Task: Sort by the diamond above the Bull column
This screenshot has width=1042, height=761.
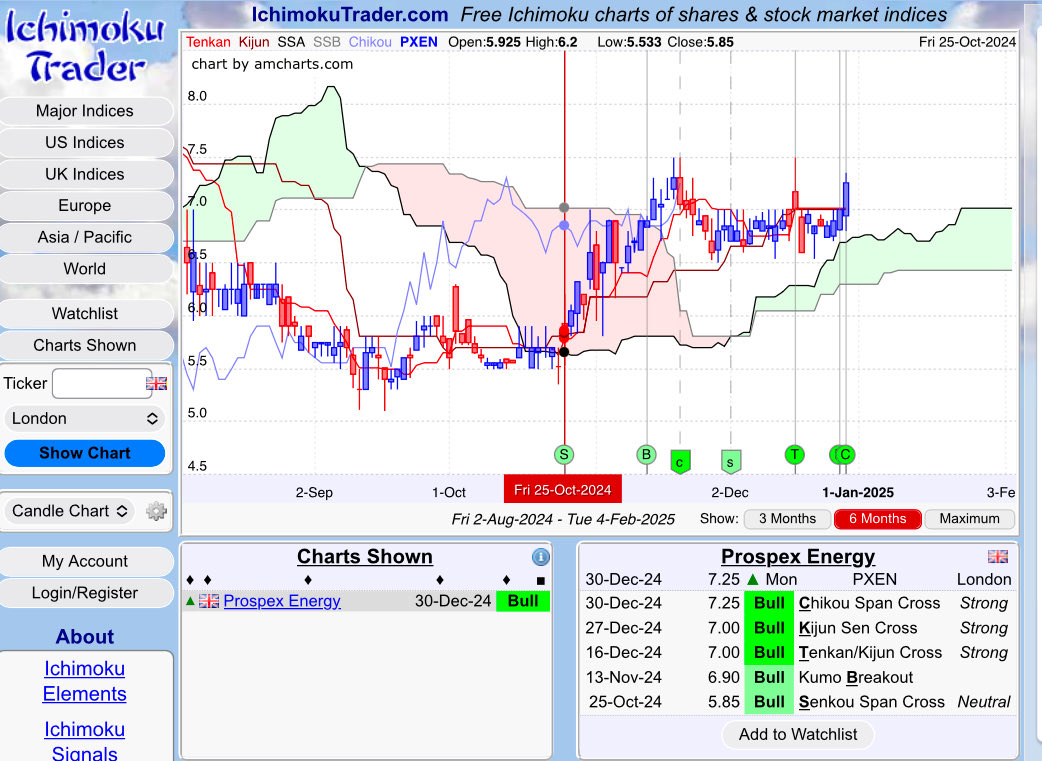Action: coord(506,580)
